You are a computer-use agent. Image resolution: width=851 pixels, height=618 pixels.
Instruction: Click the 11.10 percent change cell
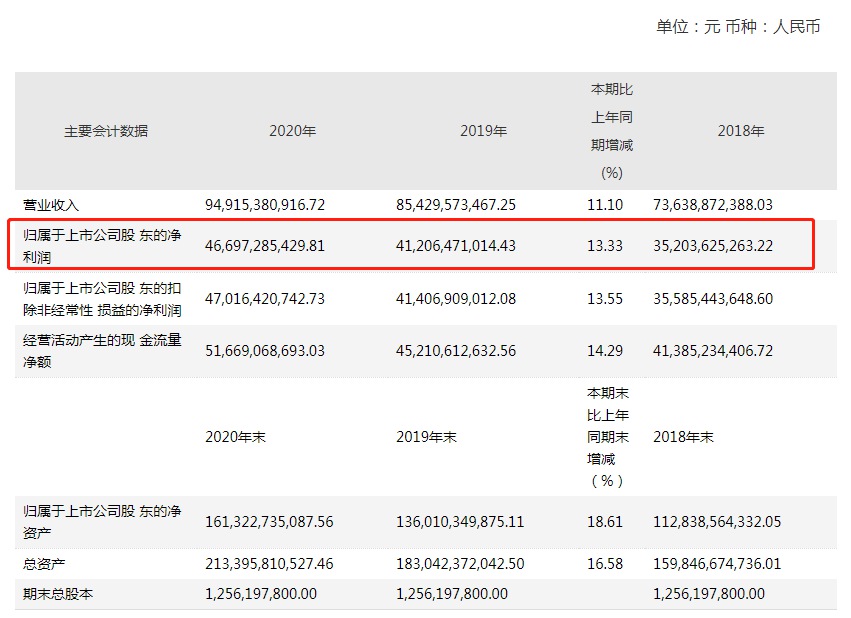pyautogui.click(x=606, y=204)
